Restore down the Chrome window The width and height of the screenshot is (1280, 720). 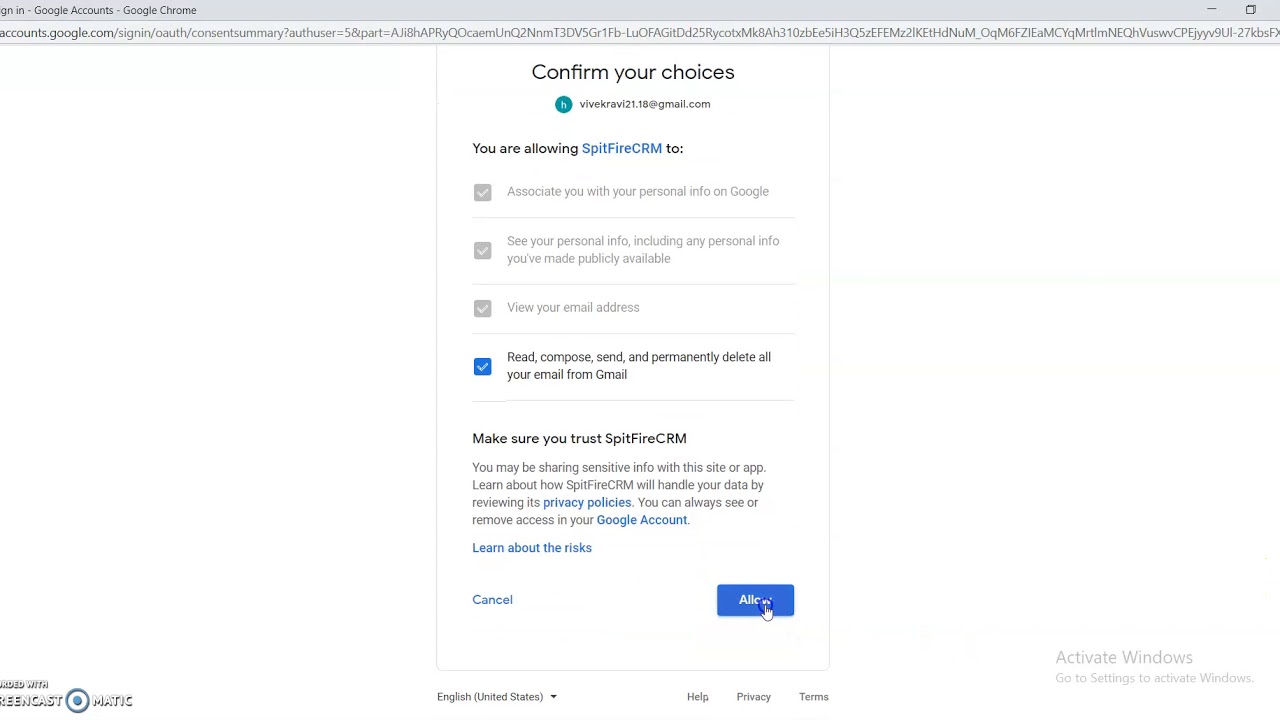click(1251, 10)
